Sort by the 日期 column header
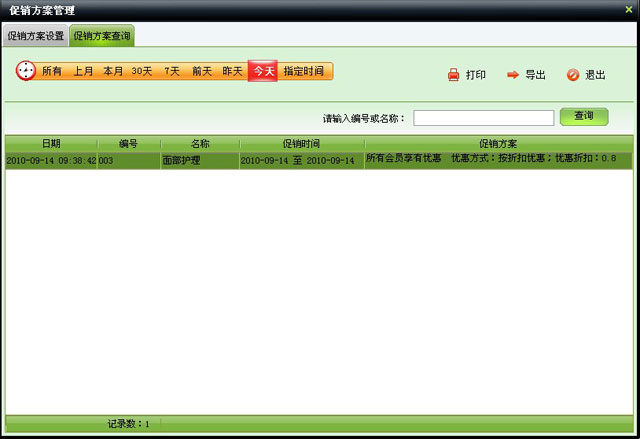640x439 pixels. [x=51, y=144]
